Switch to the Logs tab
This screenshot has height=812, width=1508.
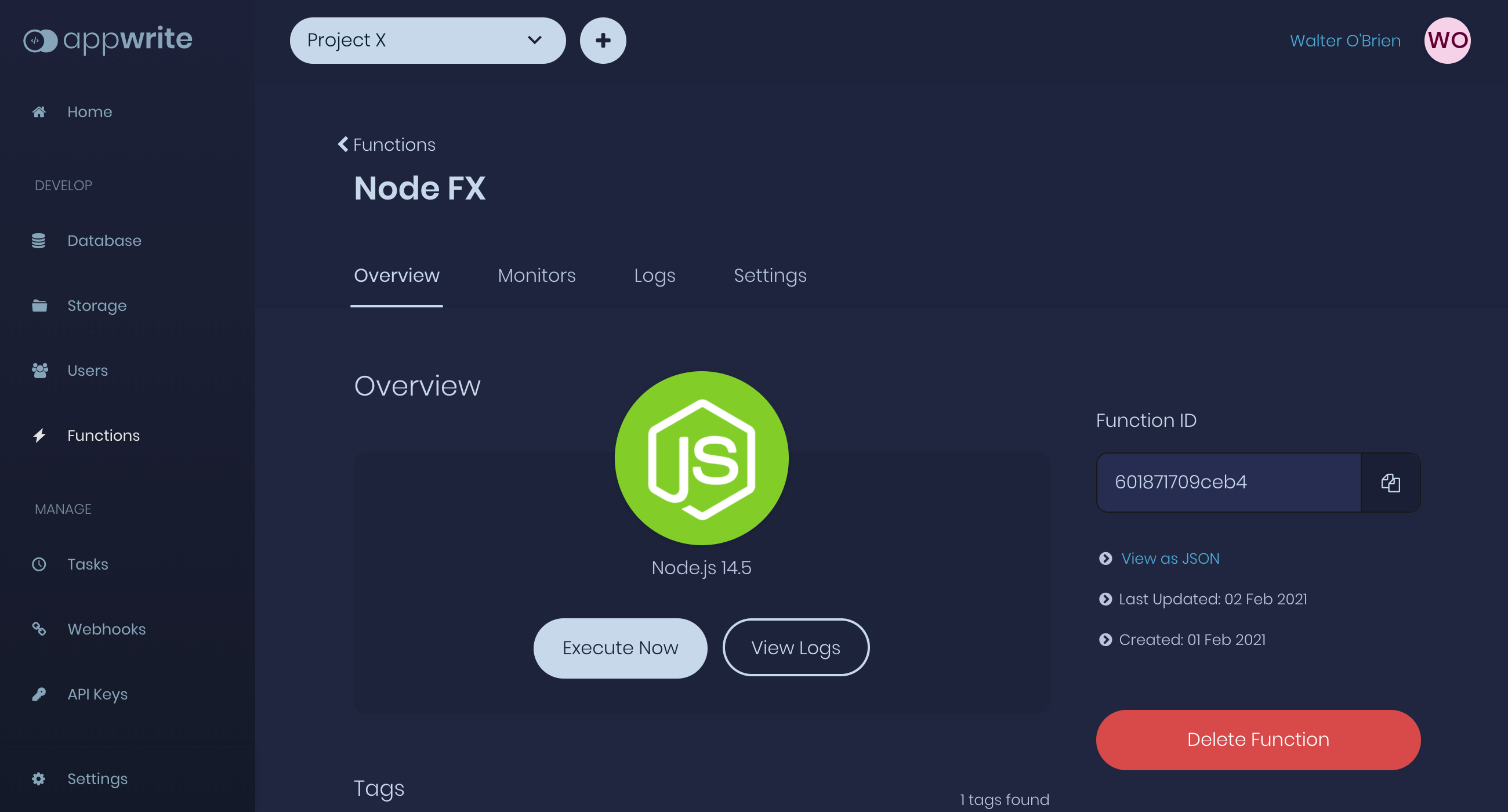pos(654,275)
